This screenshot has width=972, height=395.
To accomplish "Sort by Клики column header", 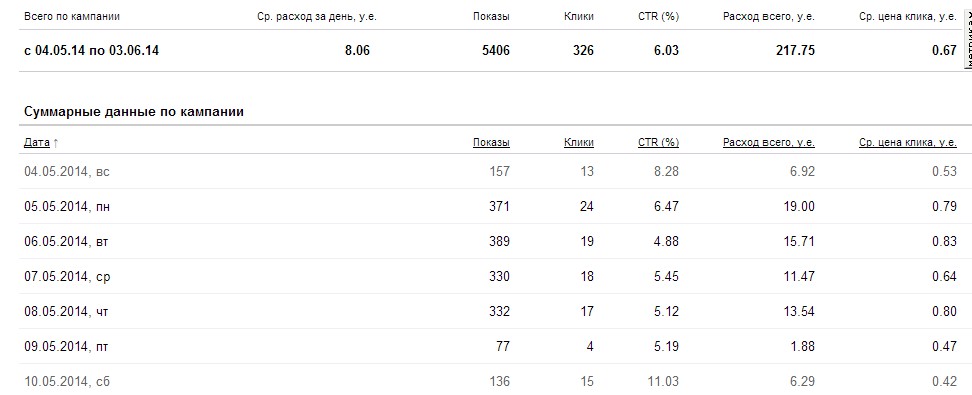I will 579,143.
